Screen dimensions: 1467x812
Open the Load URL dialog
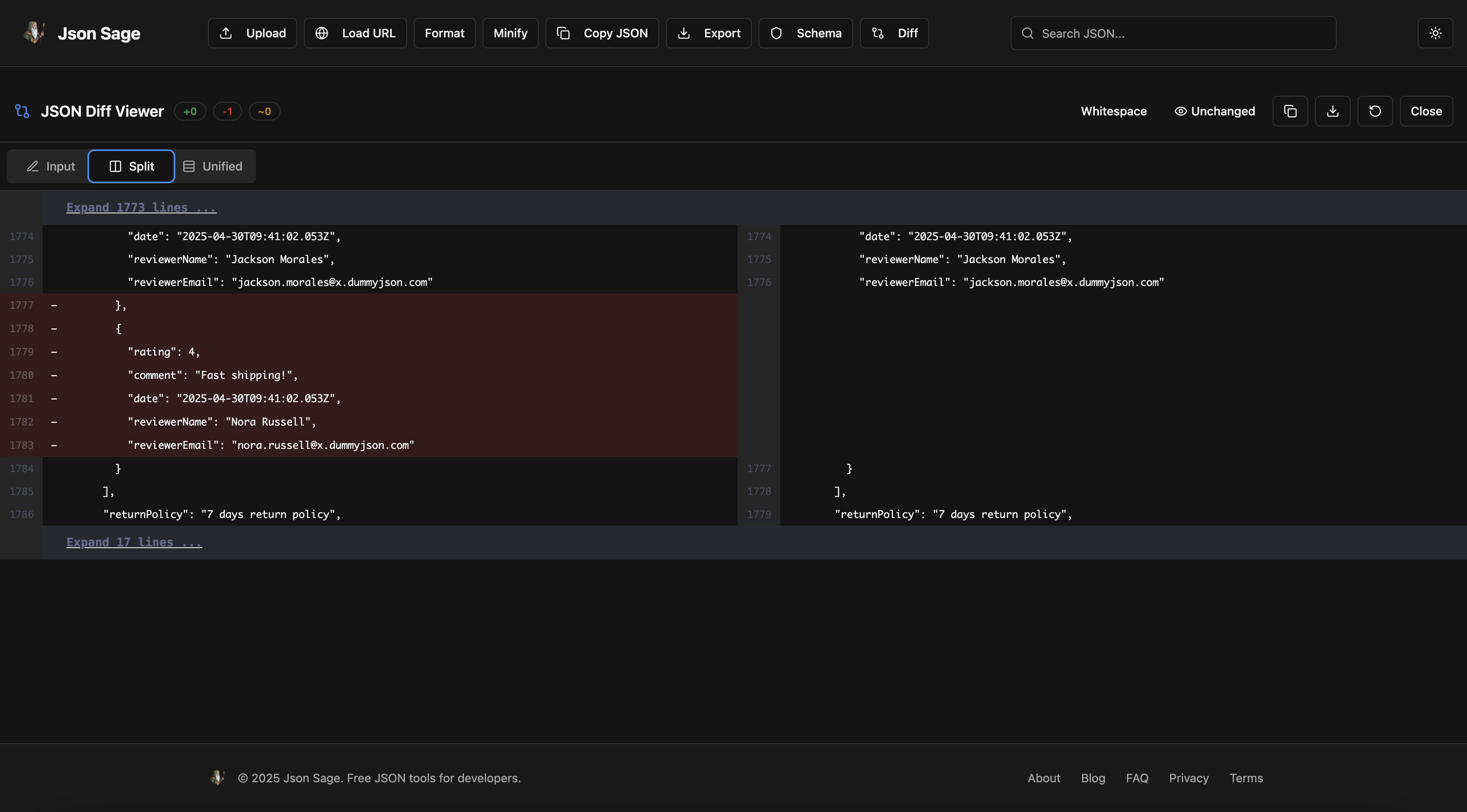coord(355,33)
